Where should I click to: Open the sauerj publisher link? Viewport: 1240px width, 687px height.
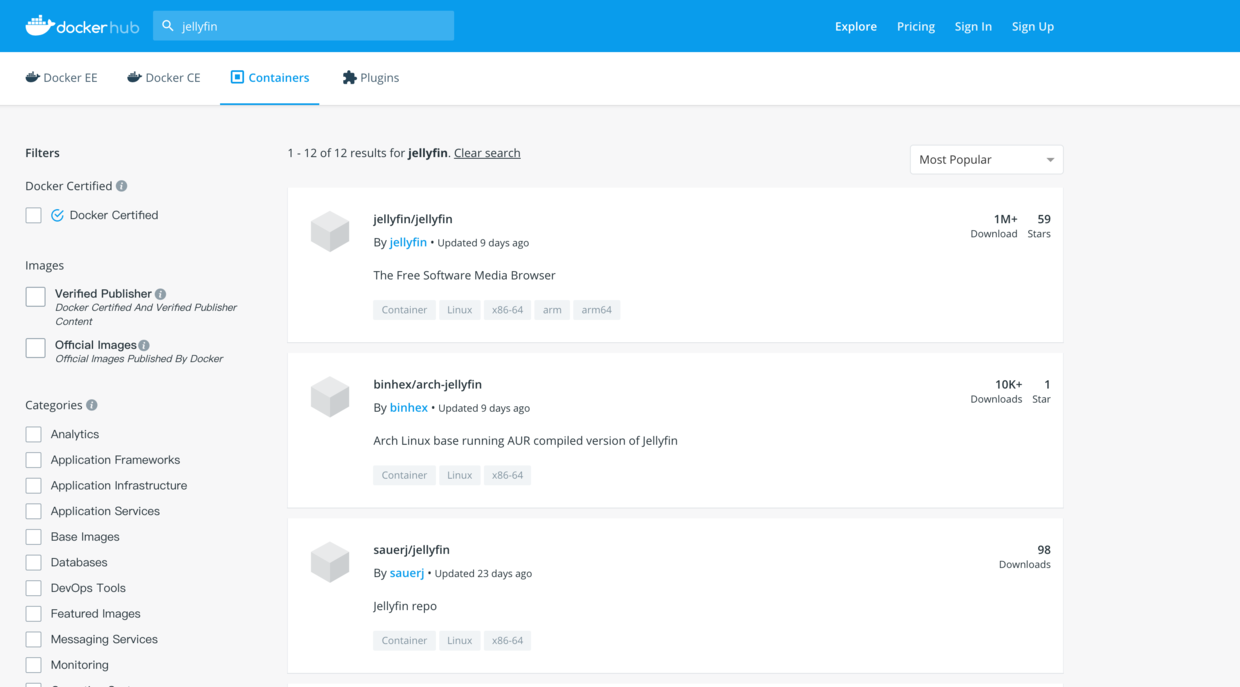click(407, 573)
